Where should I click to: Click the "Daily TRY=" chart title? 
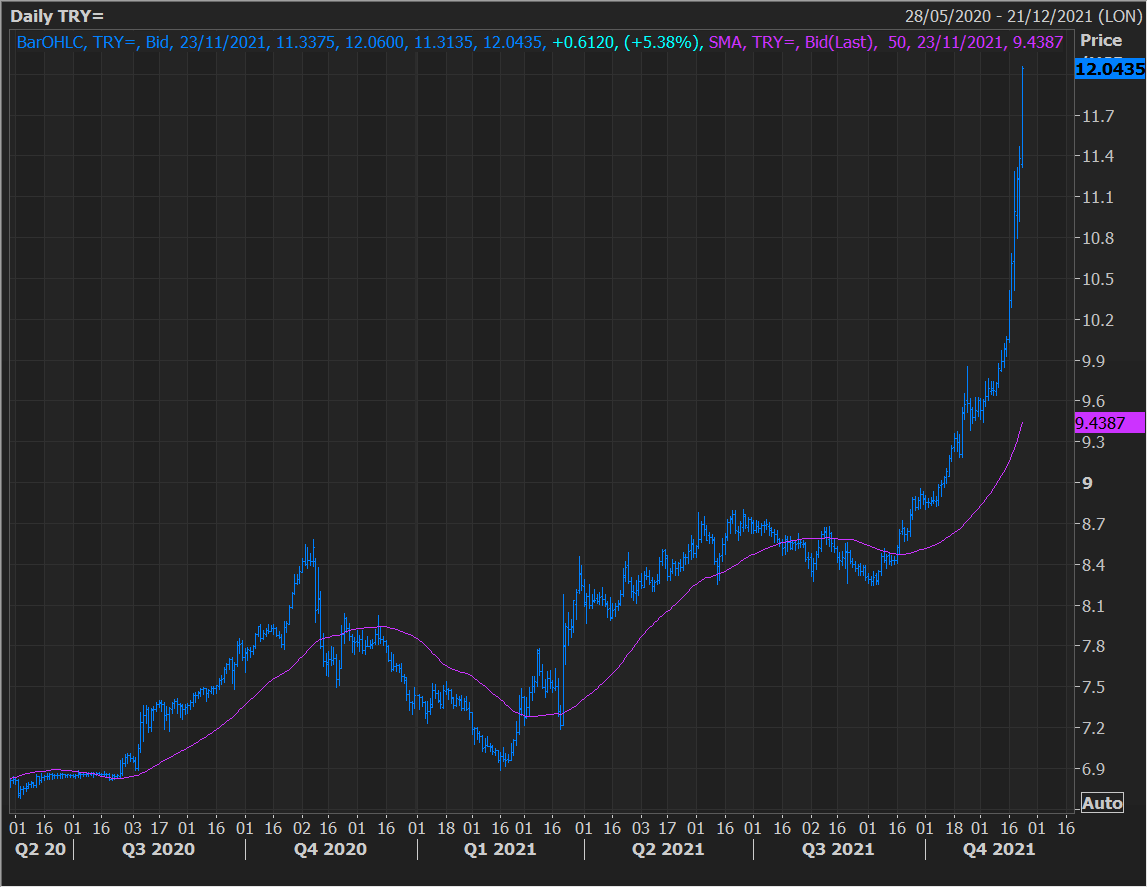tap(56, 17)
